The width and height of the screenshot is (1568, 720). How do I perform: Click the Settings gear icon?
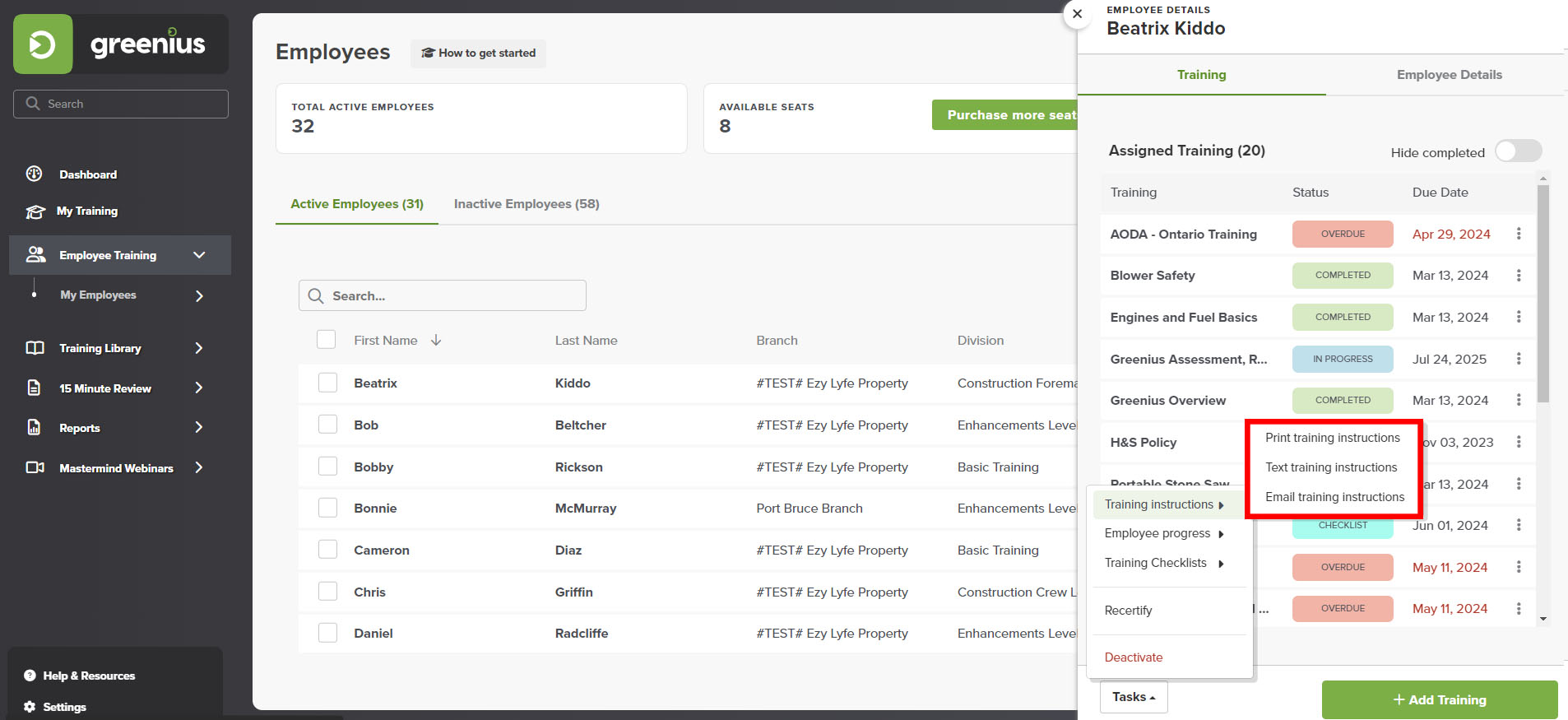pos(30,707)
